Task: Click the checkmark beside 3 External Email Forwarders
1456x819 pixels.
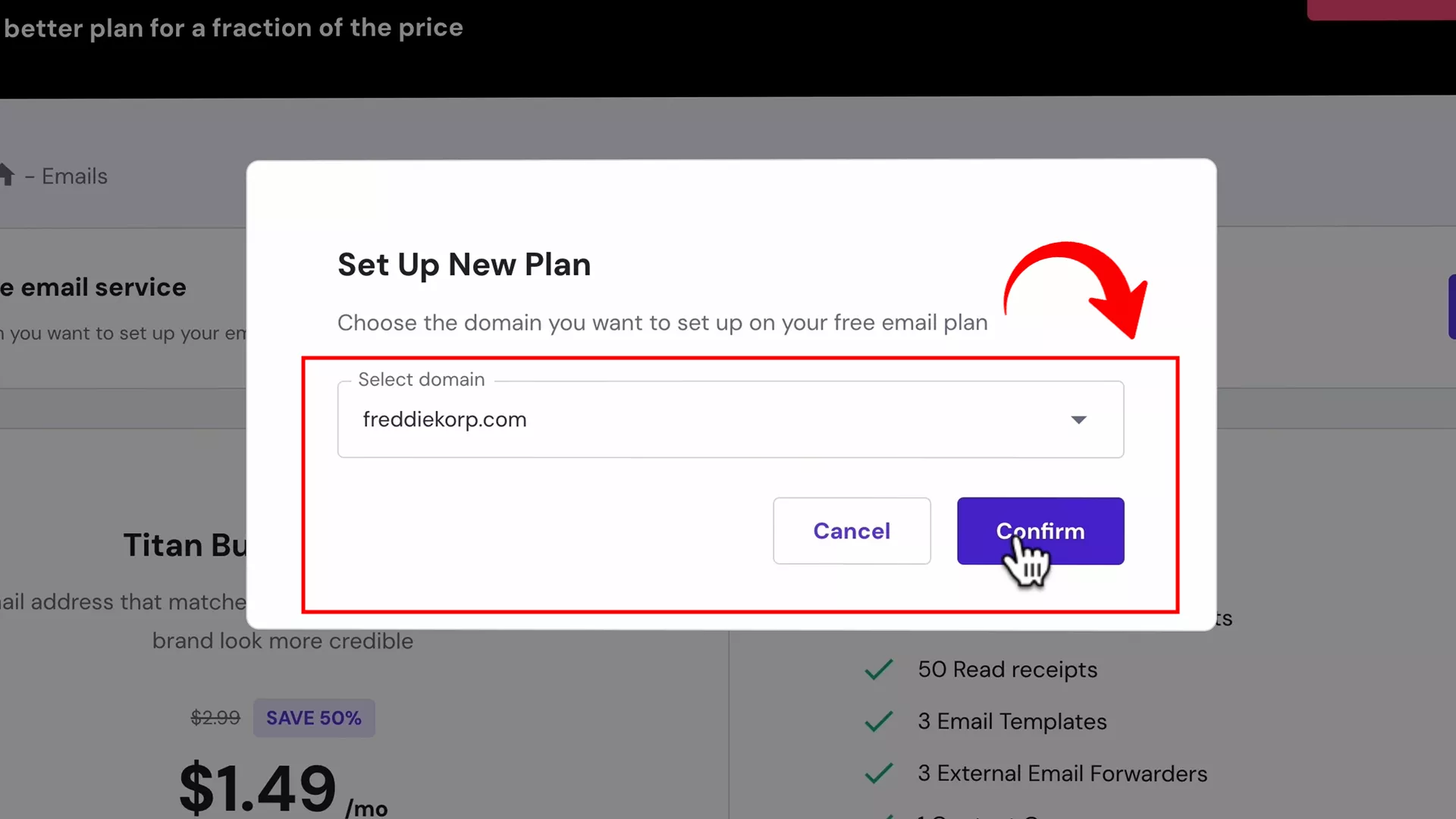Action: [x=878, y=773]
